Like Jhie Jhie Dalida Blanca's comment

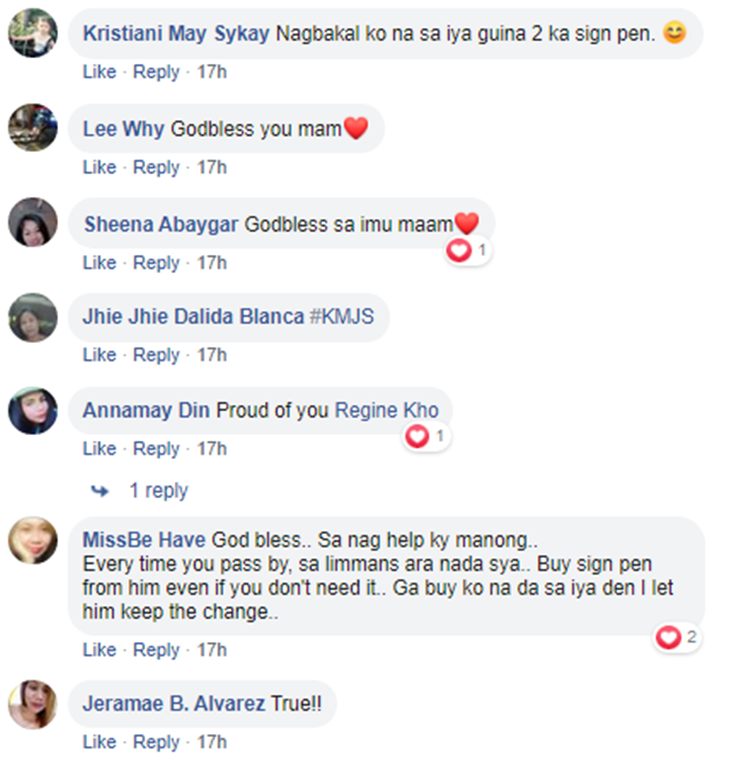click(x=99, y=355)
